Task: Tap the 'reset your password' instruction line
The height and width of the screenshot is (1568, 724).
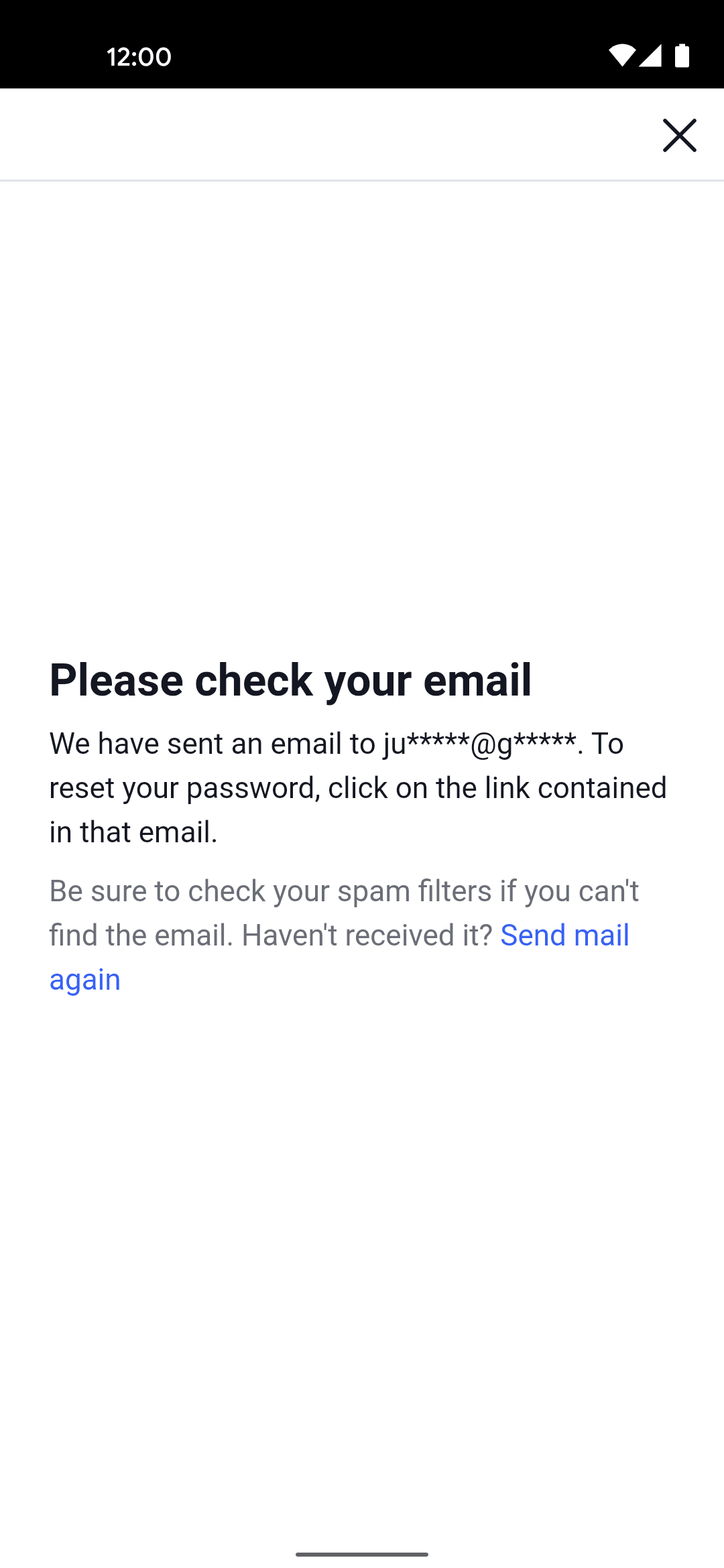Action: pyautogui.click(x=183, y=788)
